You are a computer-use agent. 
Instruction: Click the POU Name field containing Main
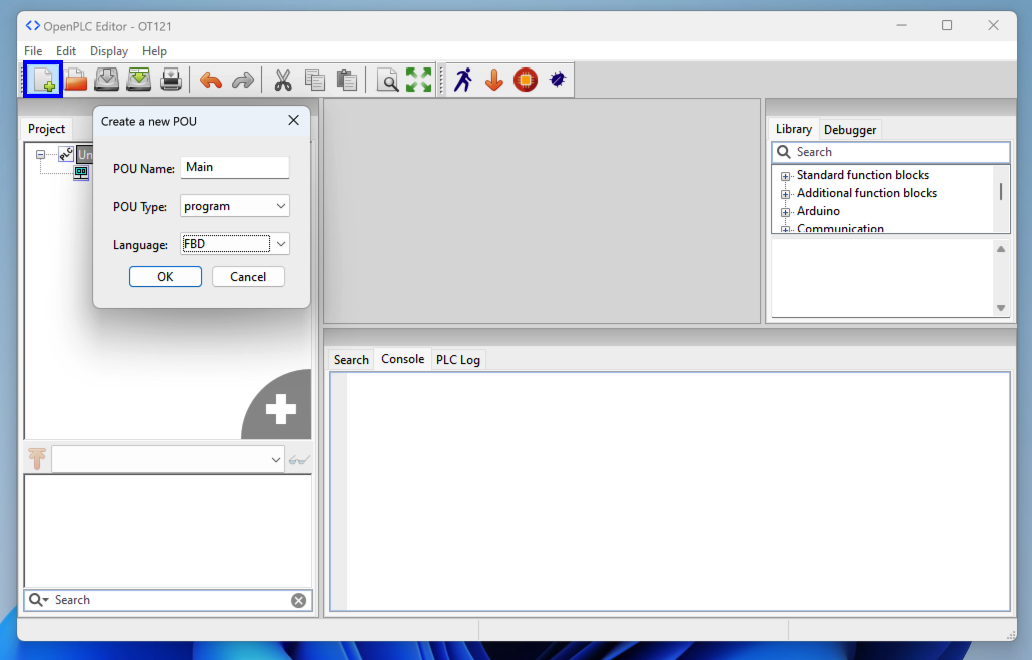click(x=235, y=167)
